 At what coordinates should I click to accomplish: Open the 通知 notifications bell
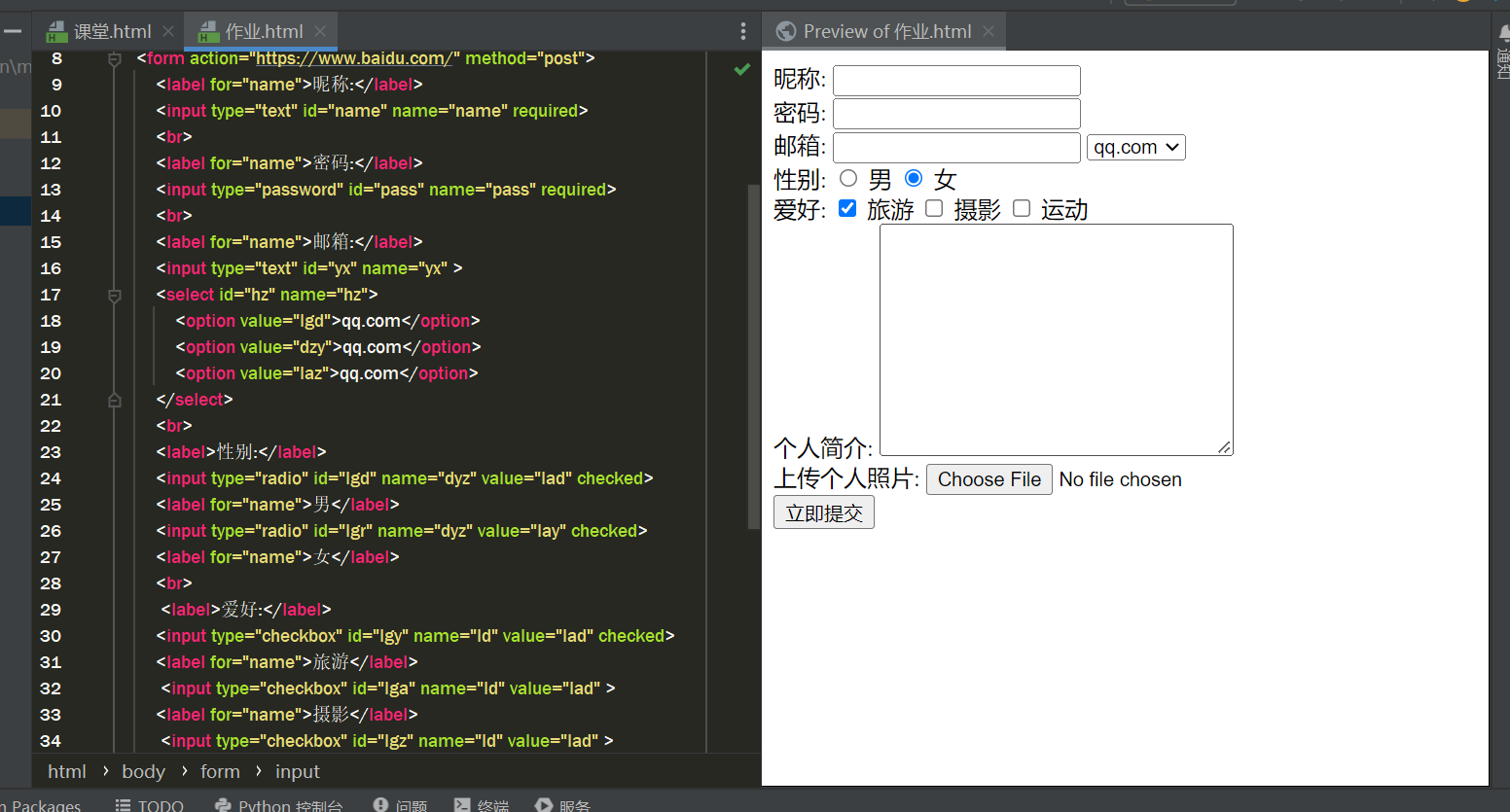tap(1504, 32)
